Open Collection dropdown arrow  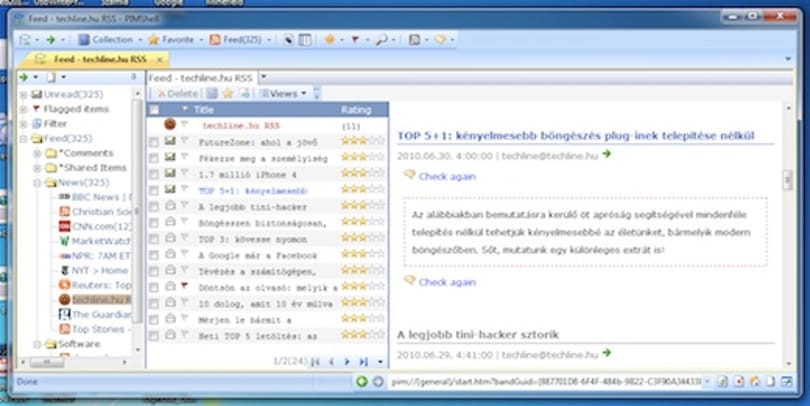(139, 40)
